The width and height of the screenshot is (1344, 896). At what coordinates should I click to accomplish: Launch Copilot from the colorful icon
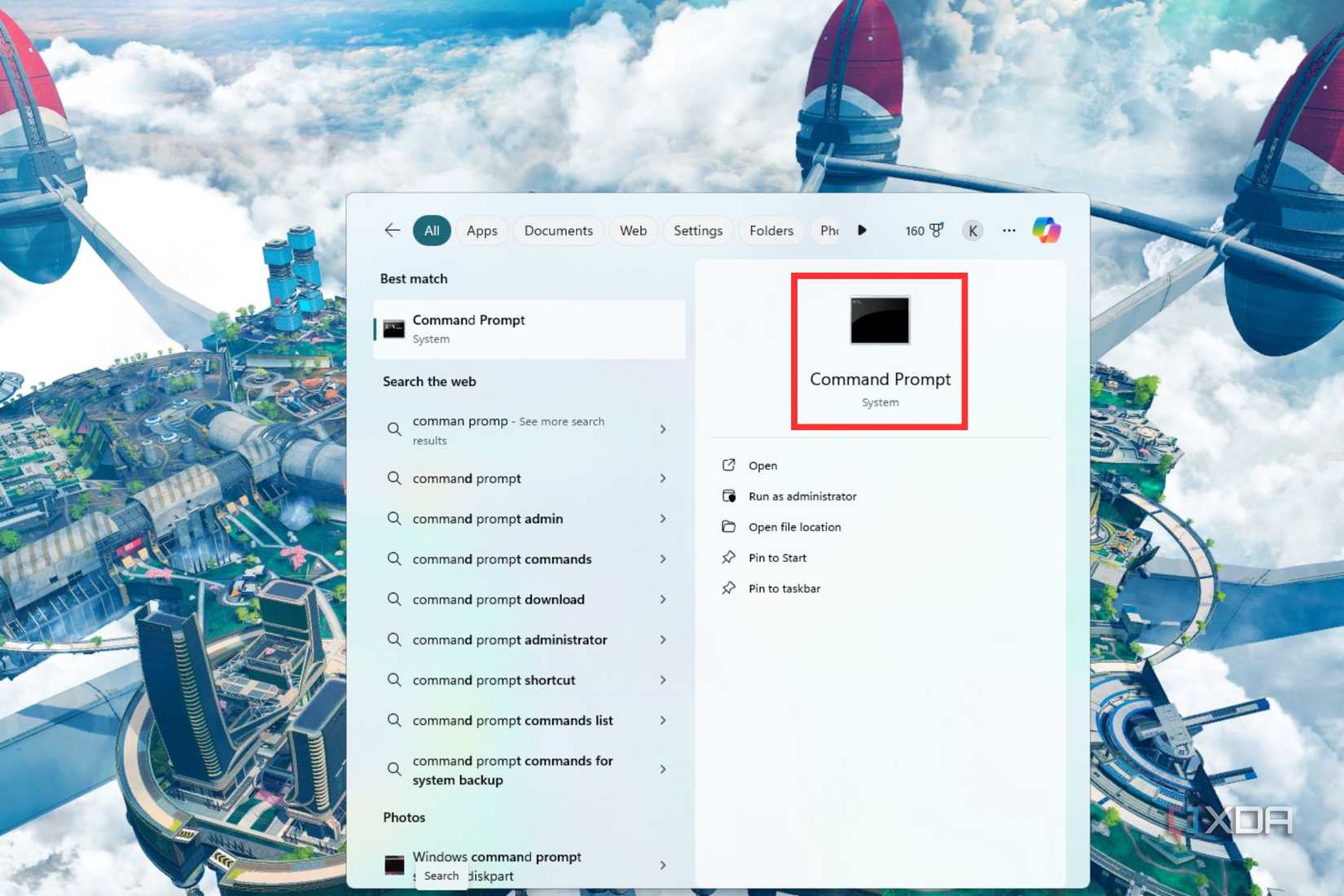[1047, 231]
